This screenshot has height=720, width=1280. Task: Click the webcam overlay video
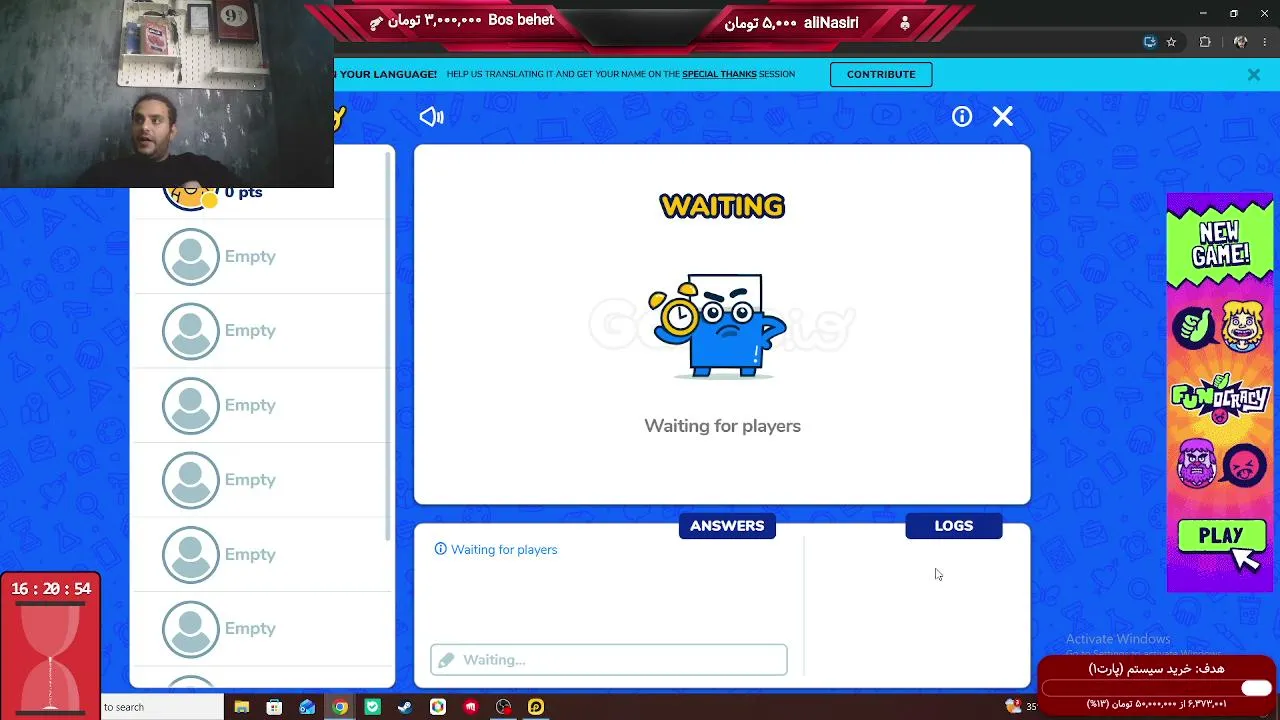(167, 94)
